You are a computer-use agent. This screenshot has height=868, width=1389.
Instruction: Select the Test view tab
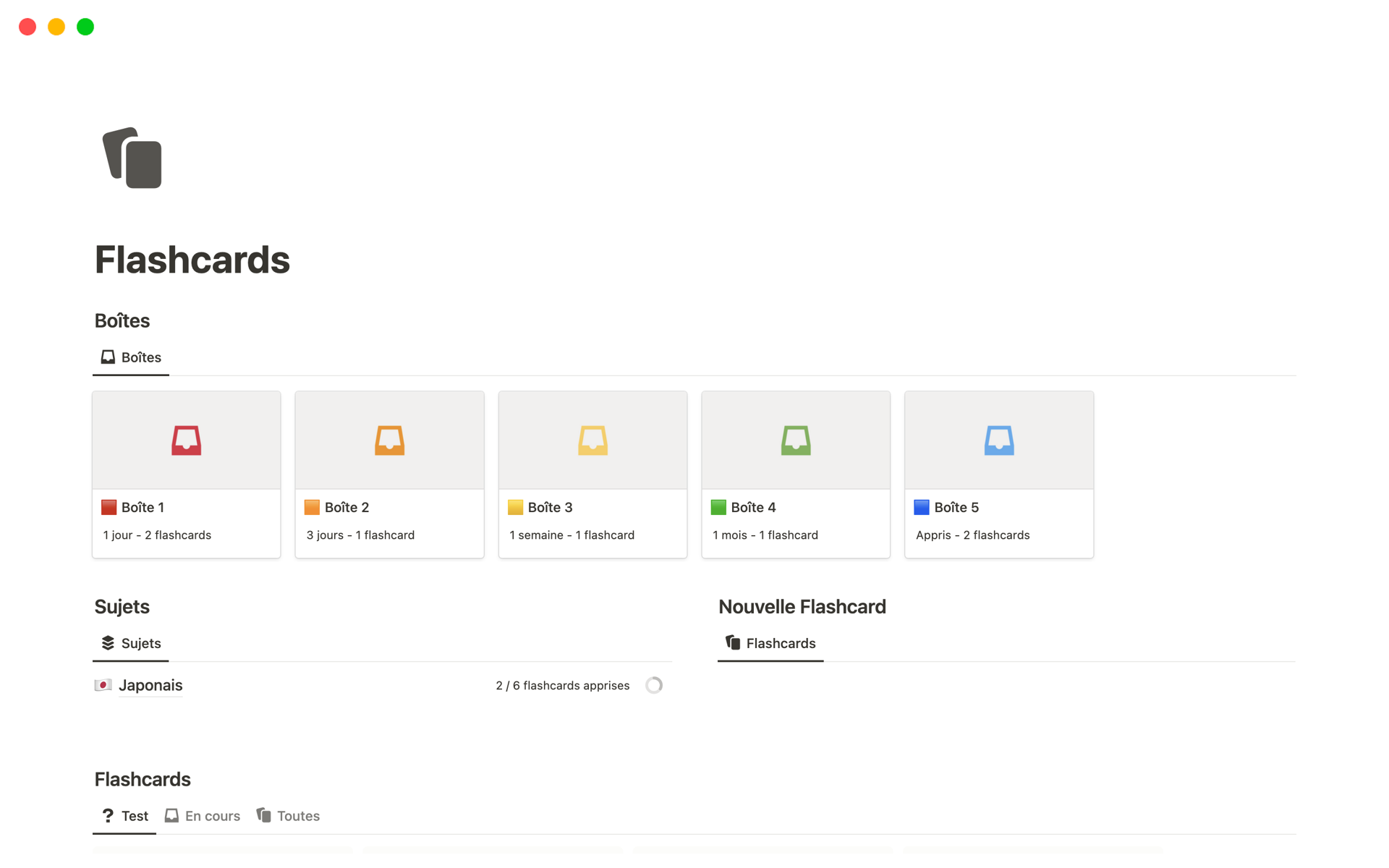click(x=134, y=815)
